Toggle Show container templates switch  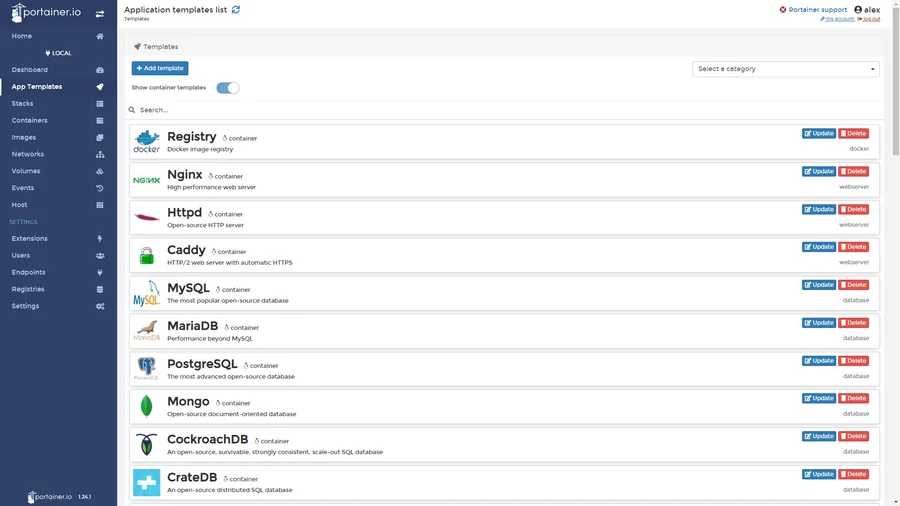(227, 88)
